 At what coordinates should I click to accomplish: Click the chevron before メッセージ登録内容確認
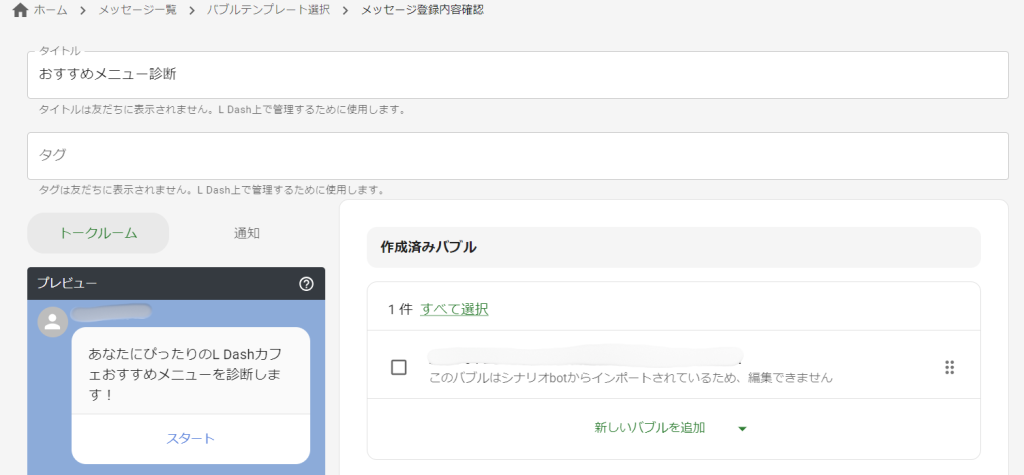(346, 10)
